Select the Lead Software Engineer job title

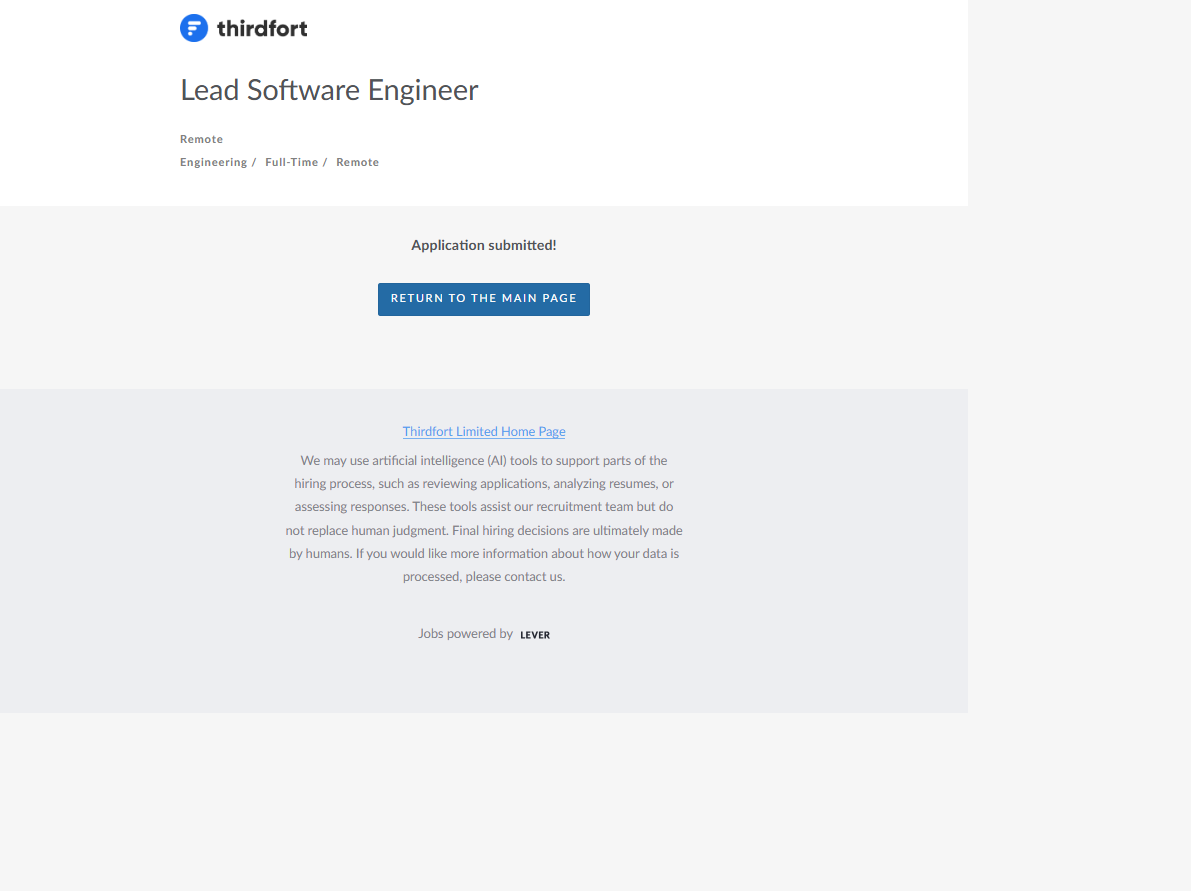click(x=329, y=90)
